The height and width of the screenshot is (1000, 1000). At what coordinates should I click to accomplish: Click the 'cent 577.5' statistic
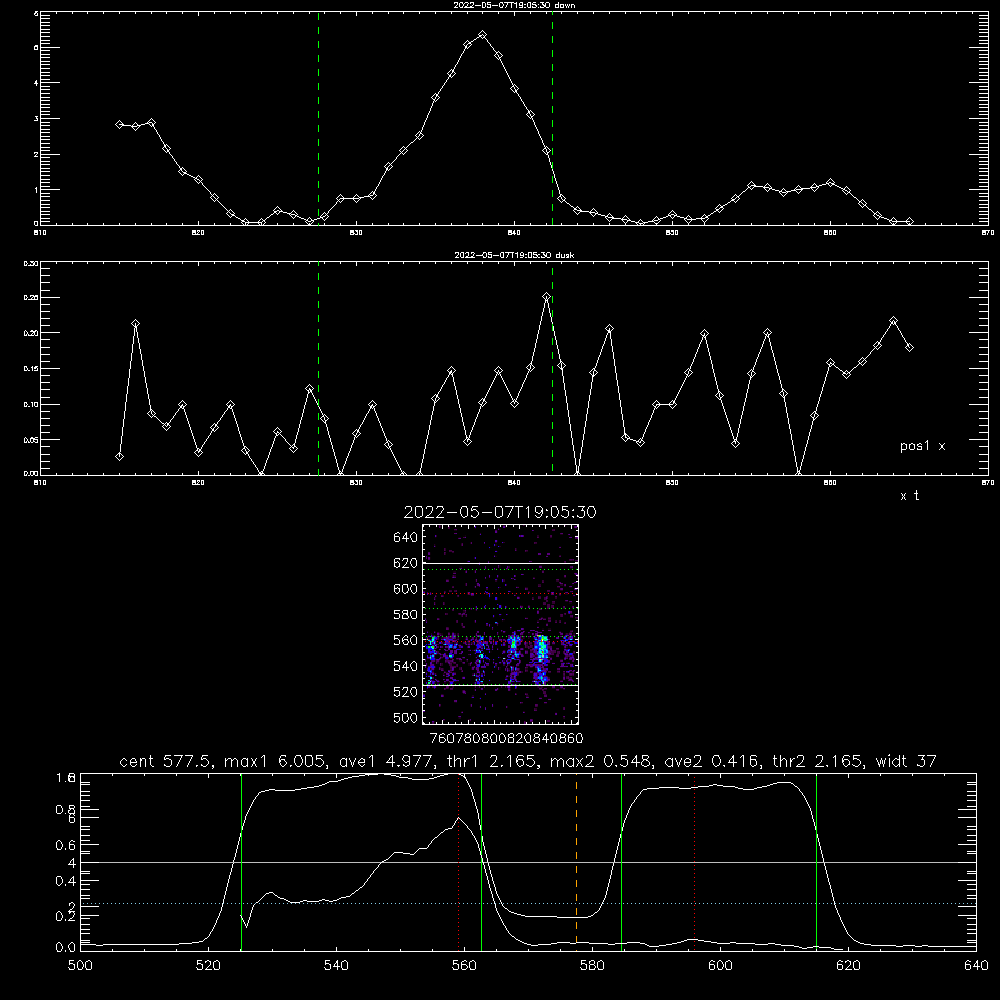coord(167,761)
